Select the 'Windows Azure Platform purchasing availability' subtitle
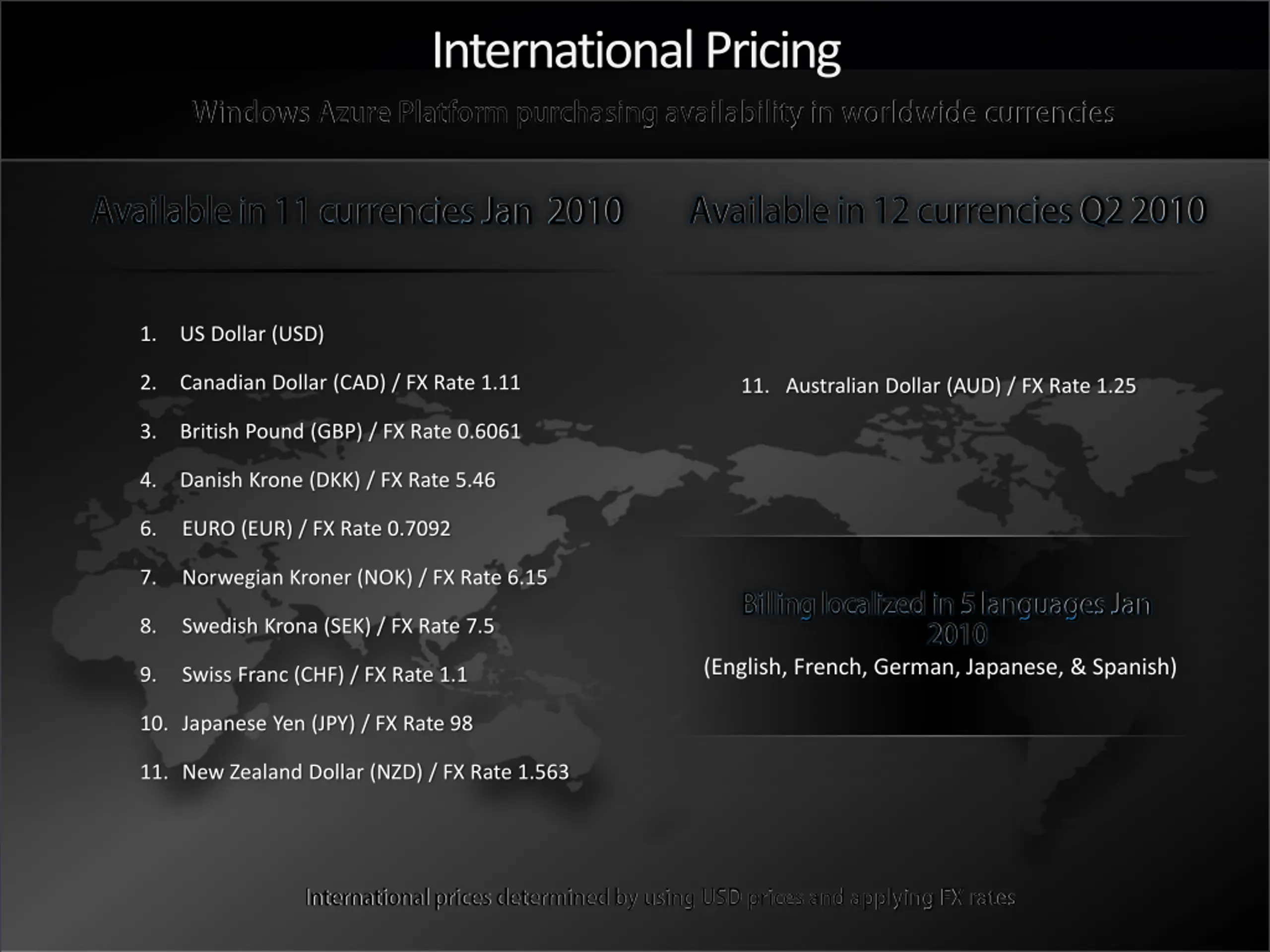Viewport: 1270px width, 952px height. pos(653,113)
